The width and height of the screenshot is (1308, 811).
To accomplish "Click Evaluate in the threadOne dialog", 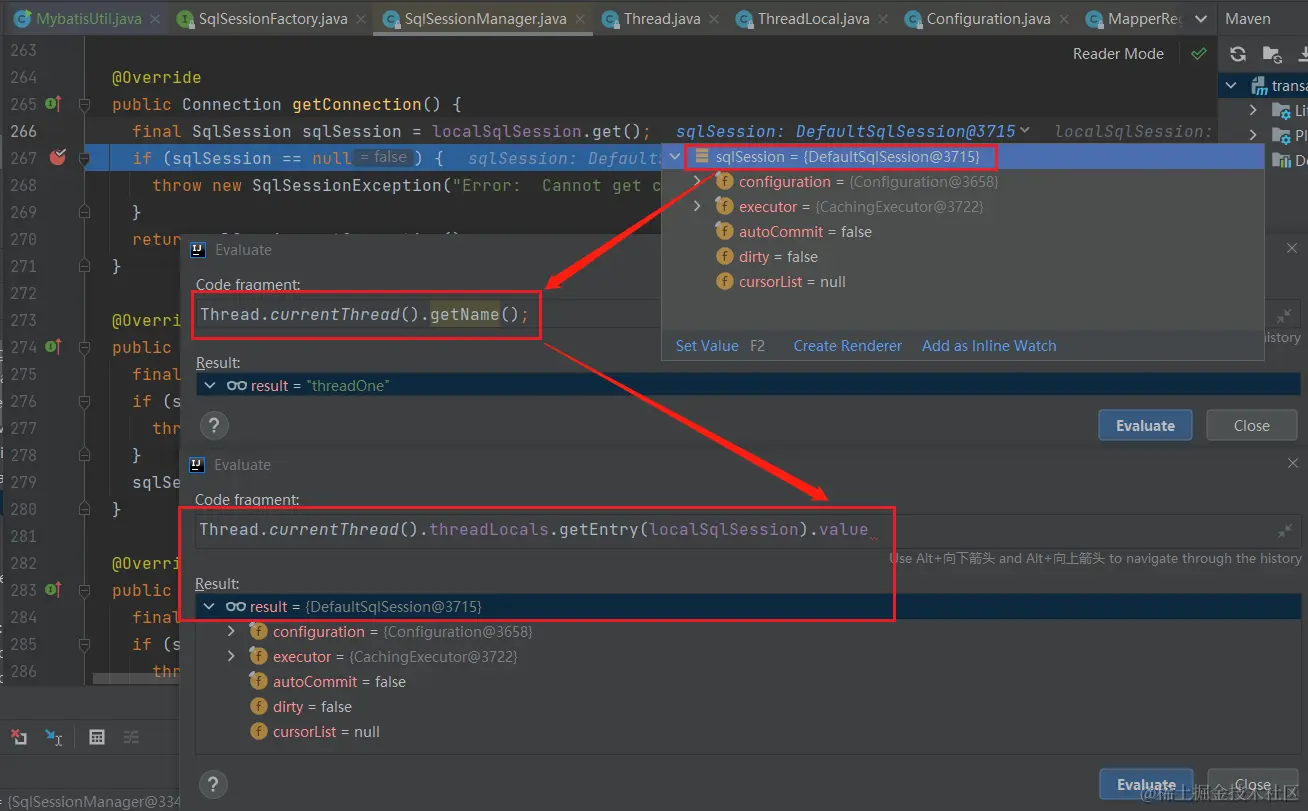I will pos(1145,425).
